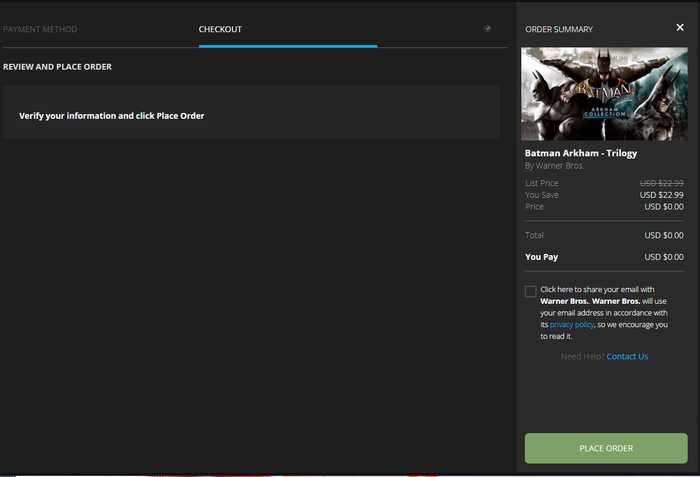Image resolution: width=700 pixels, height=477 pixels.
Task: Click the Batman Arkham - Trilogy title
Action: click(x=581, y=153)
